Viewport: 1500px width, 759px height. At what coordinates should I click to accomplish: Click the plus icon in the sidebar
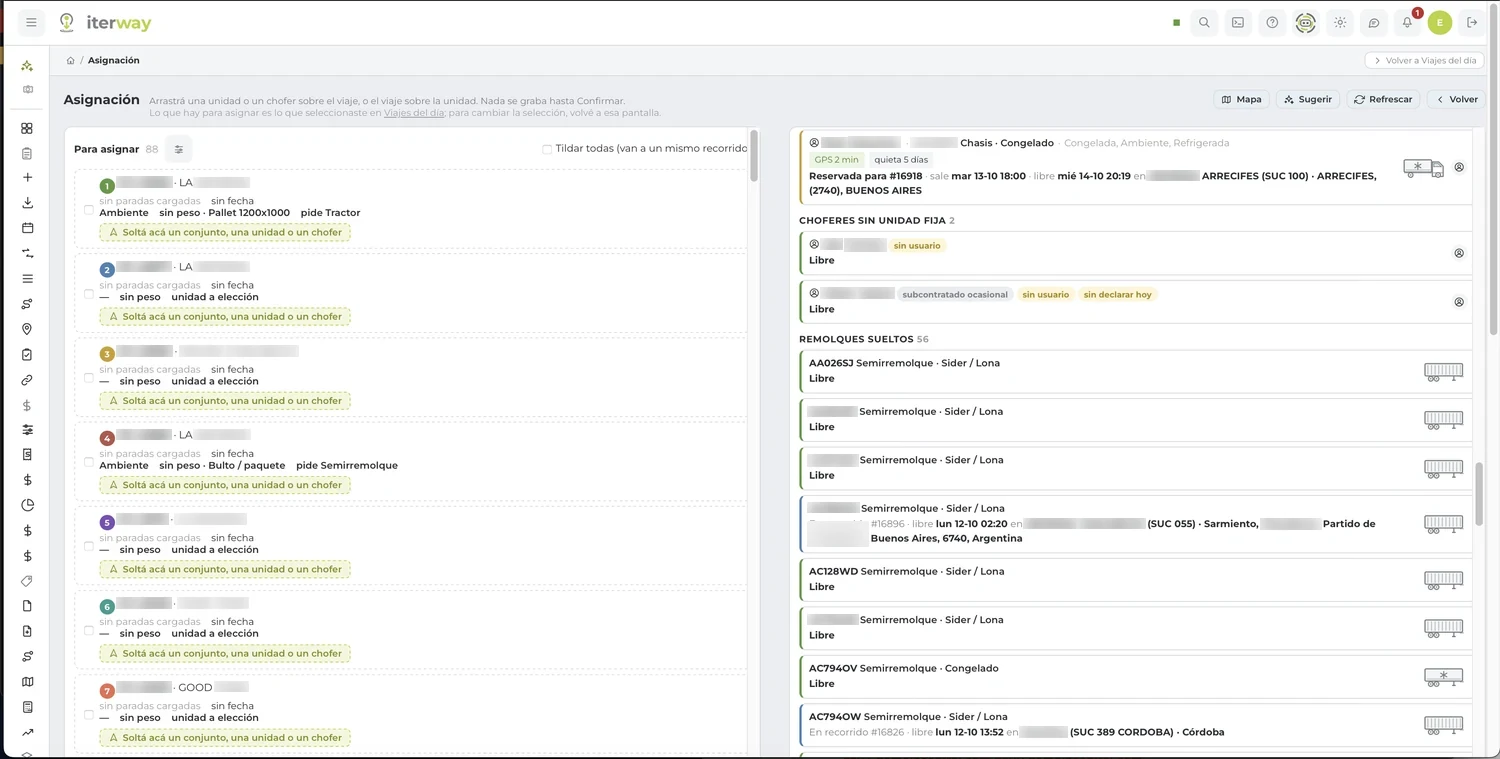pos(27,177)
